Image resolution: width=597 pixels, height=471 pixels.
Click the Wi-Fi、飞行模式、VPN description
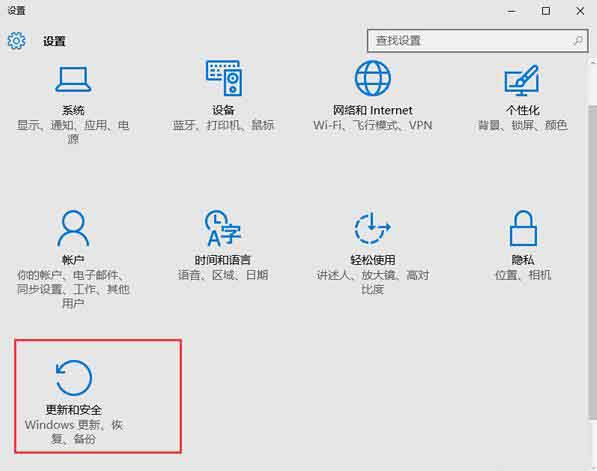[372, 125]
